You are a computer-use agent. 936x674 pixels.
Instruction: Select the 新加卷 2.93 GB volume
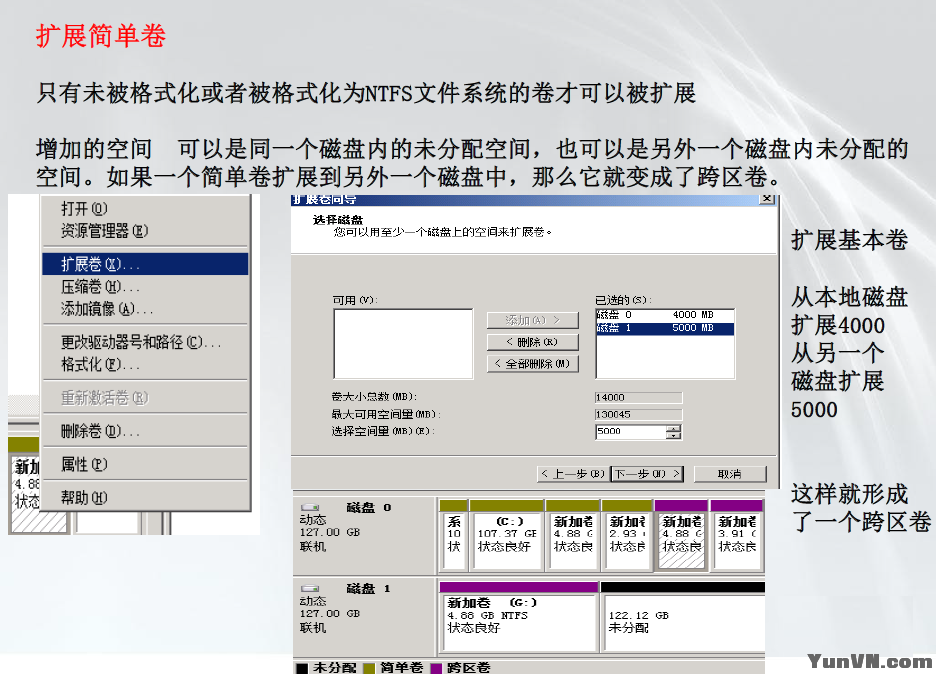coord(627,535)
